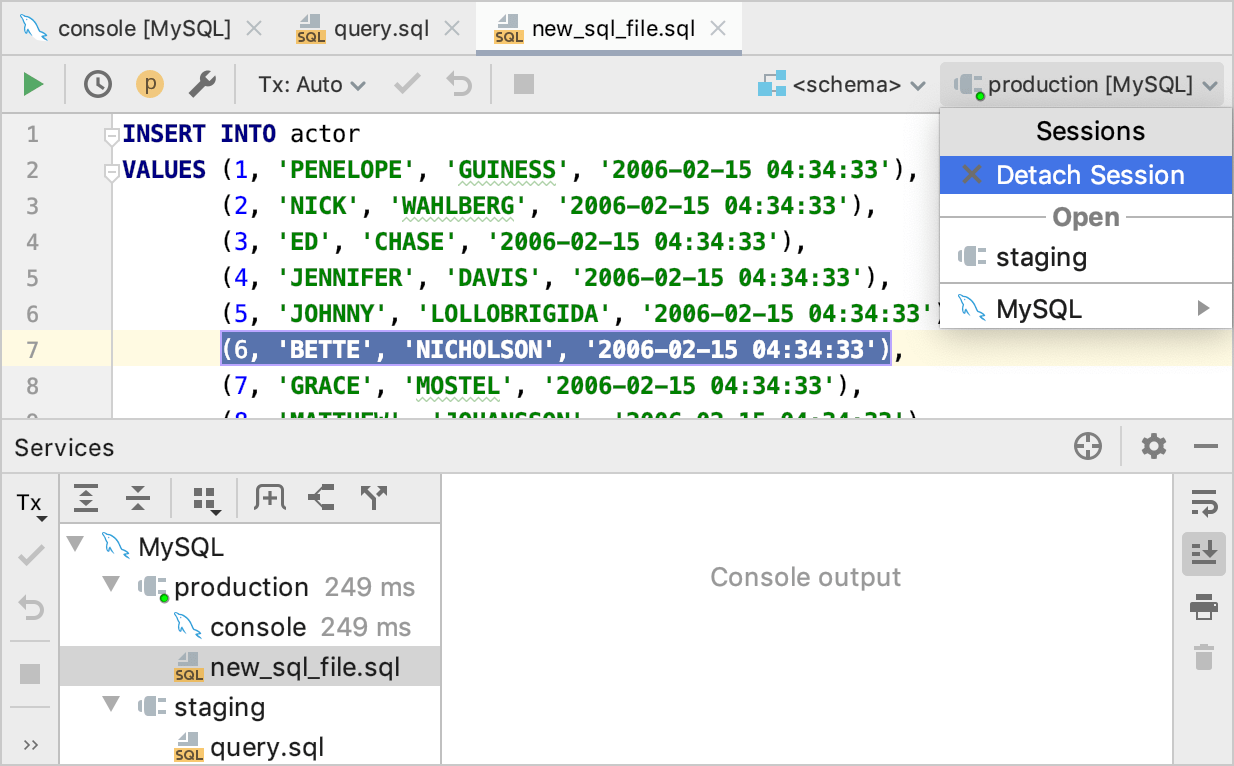Image resolution: width=1234 pixels, height=766 pixels.
Task: Select the console item under production
Action: 257,627
